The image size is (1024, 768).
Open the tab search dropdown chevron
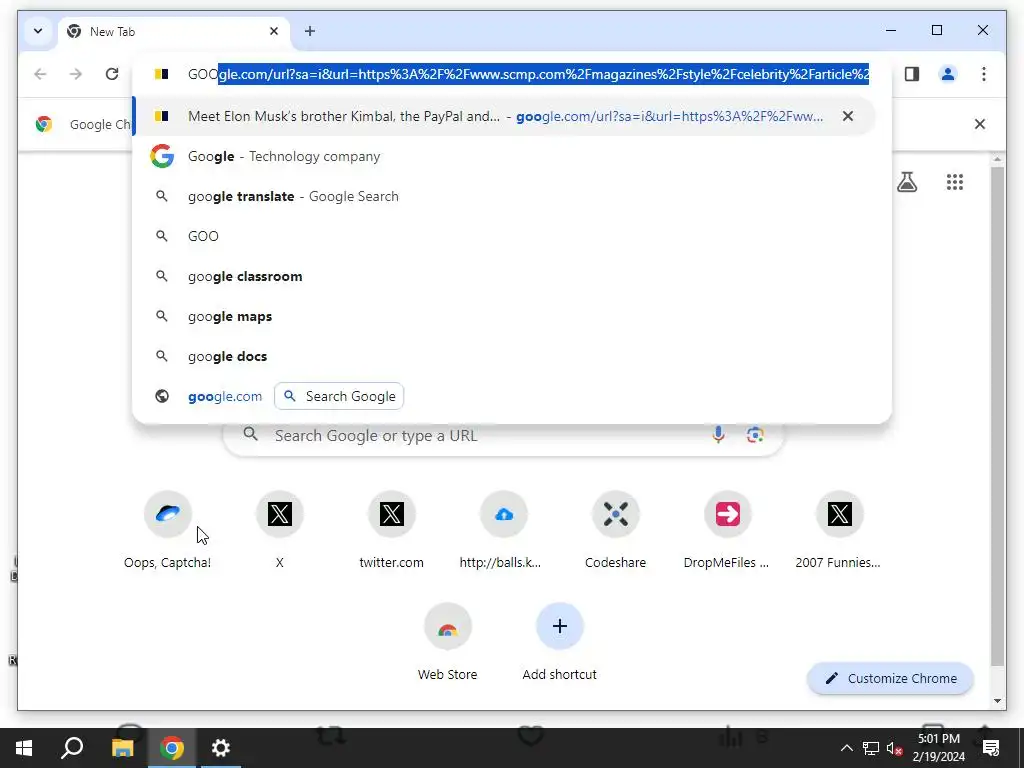point(38,31)
